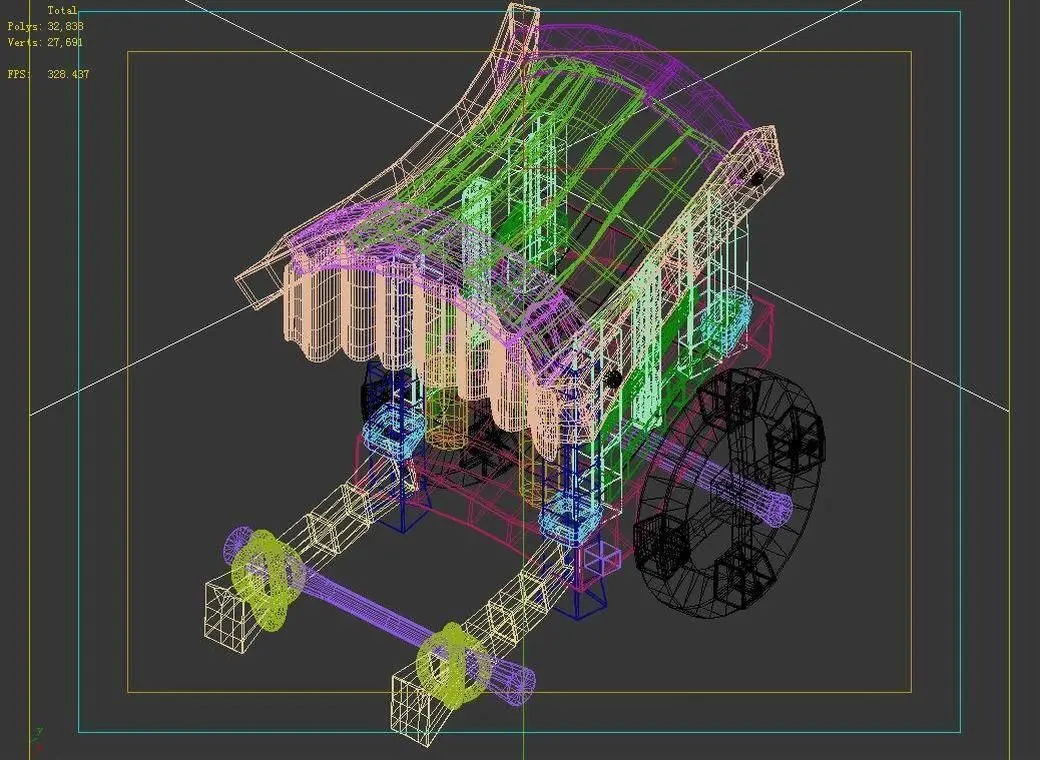Select the large black wireframe wheel

728,491
